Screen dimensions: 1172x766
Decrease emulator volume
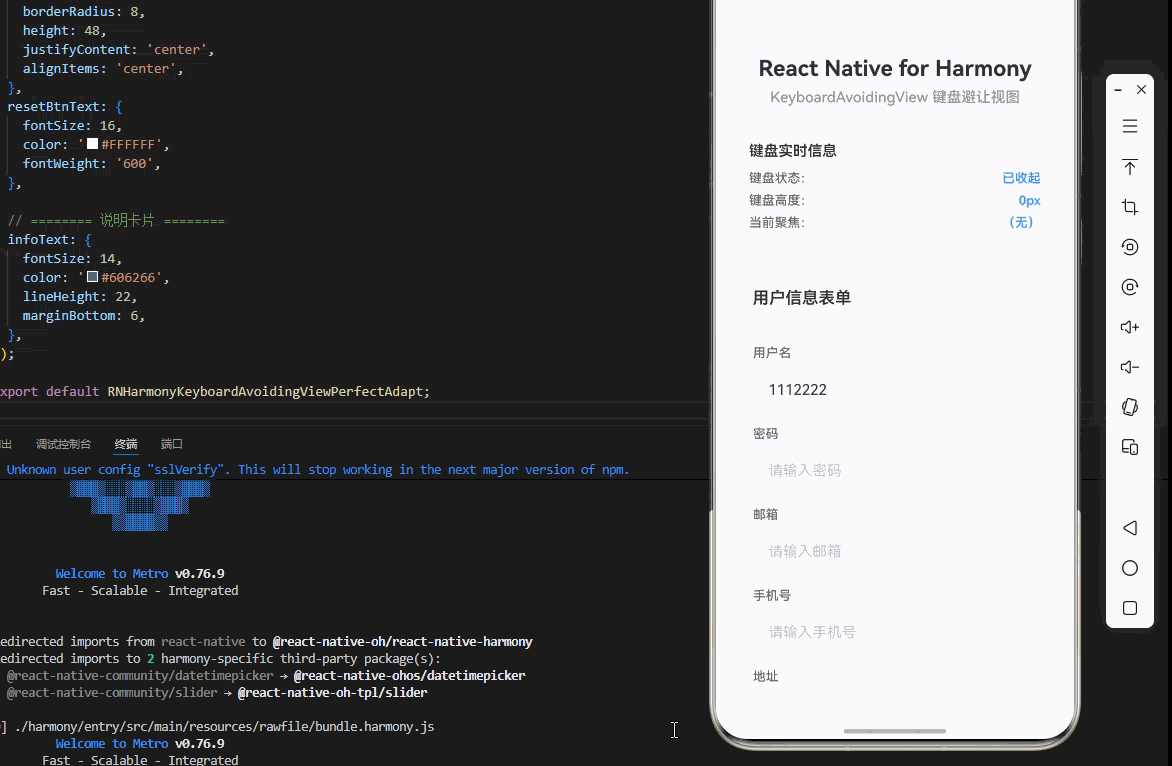pyautogui.click(x=1129, y=367)
